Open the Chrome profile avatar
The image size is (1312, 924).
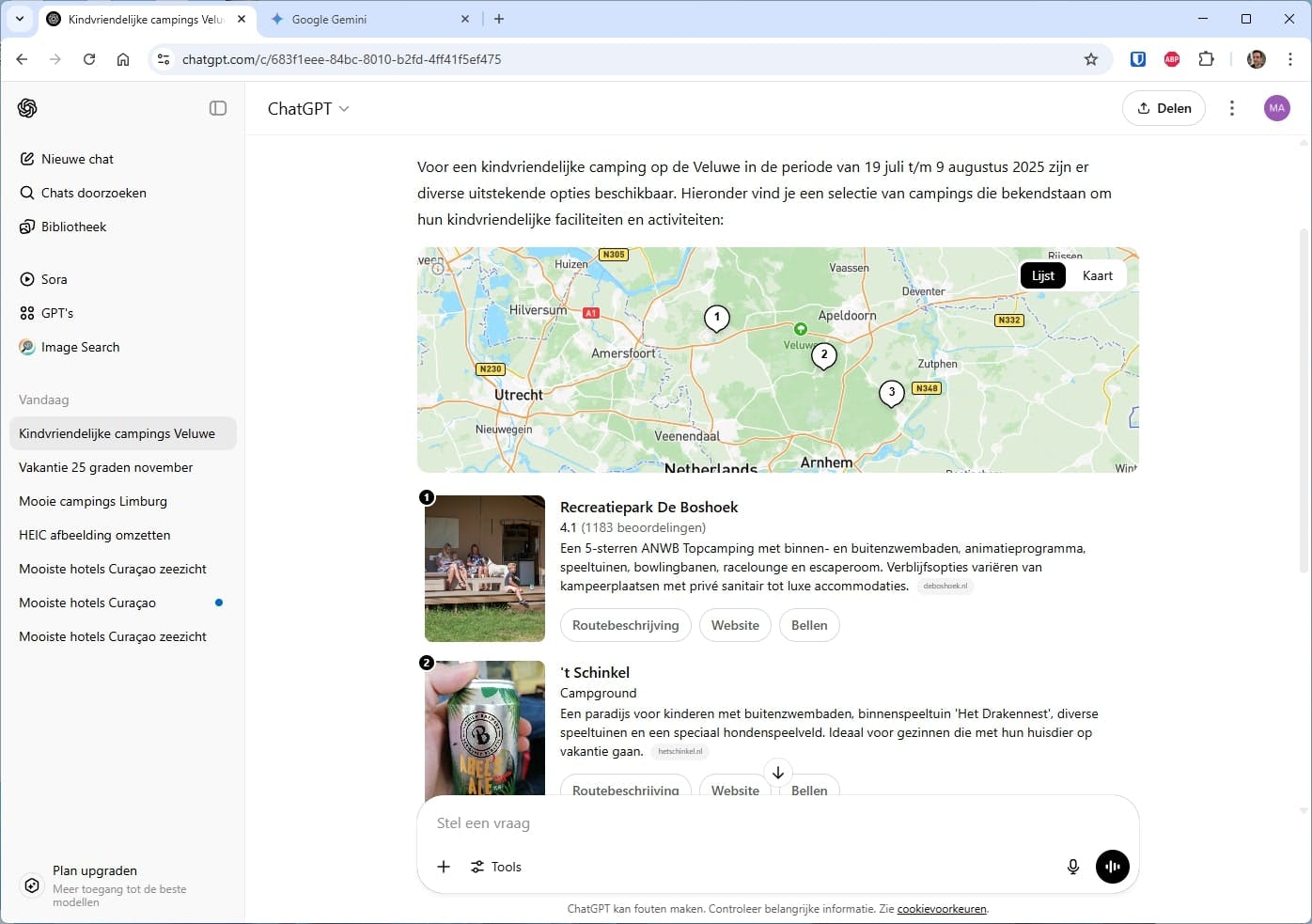1257,59
